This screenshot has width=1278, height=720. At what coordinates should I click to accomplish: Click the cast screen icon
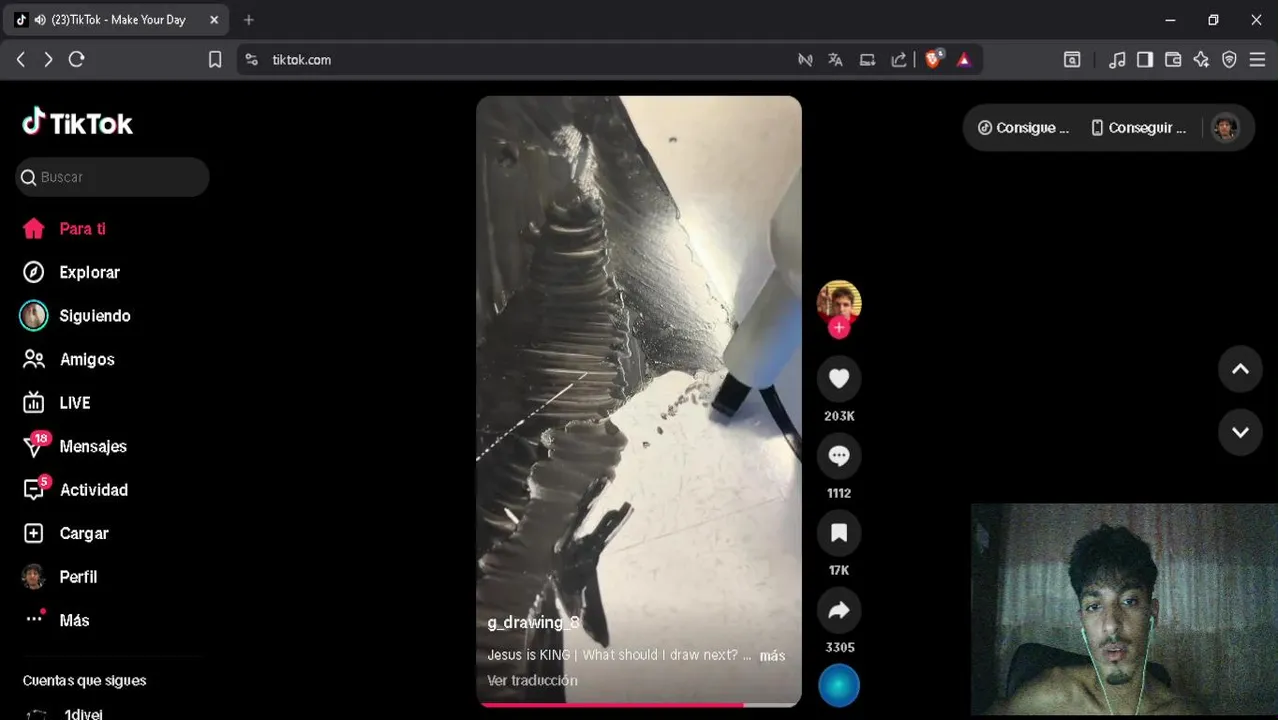pos(867,60)
